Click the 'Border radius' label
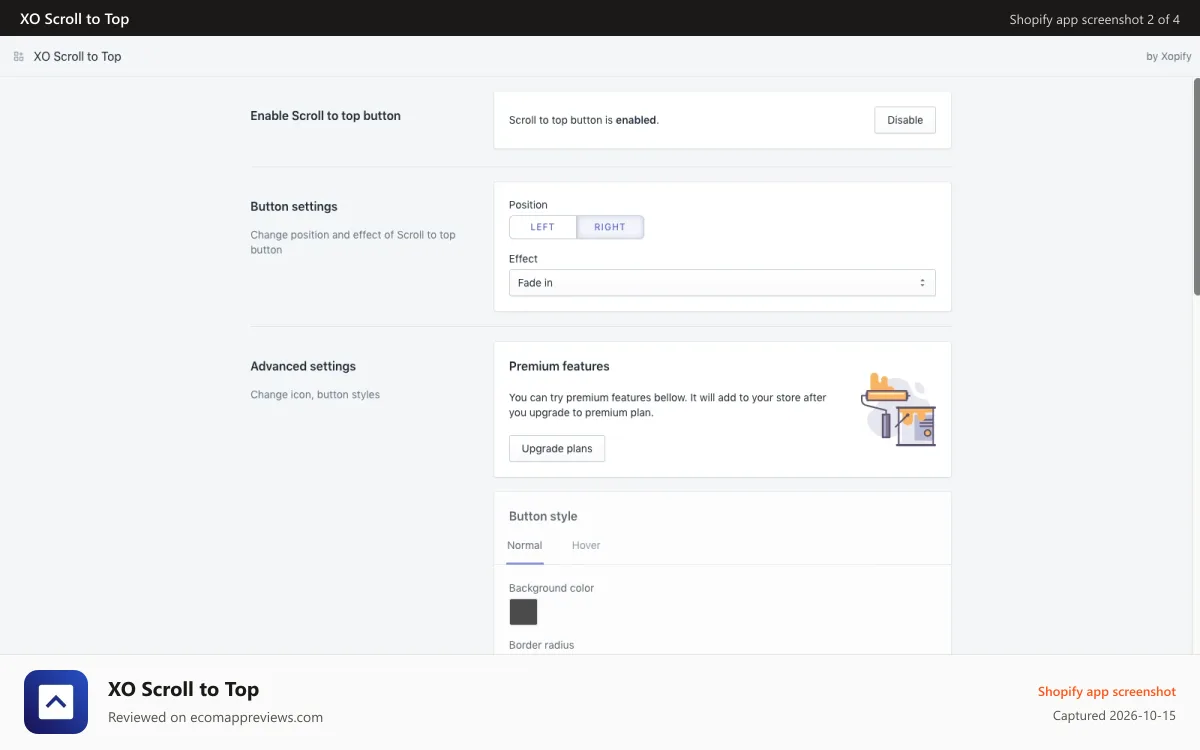Image resolution: width=1200 pixels, height=750 pixels. [x=541, y=646]
